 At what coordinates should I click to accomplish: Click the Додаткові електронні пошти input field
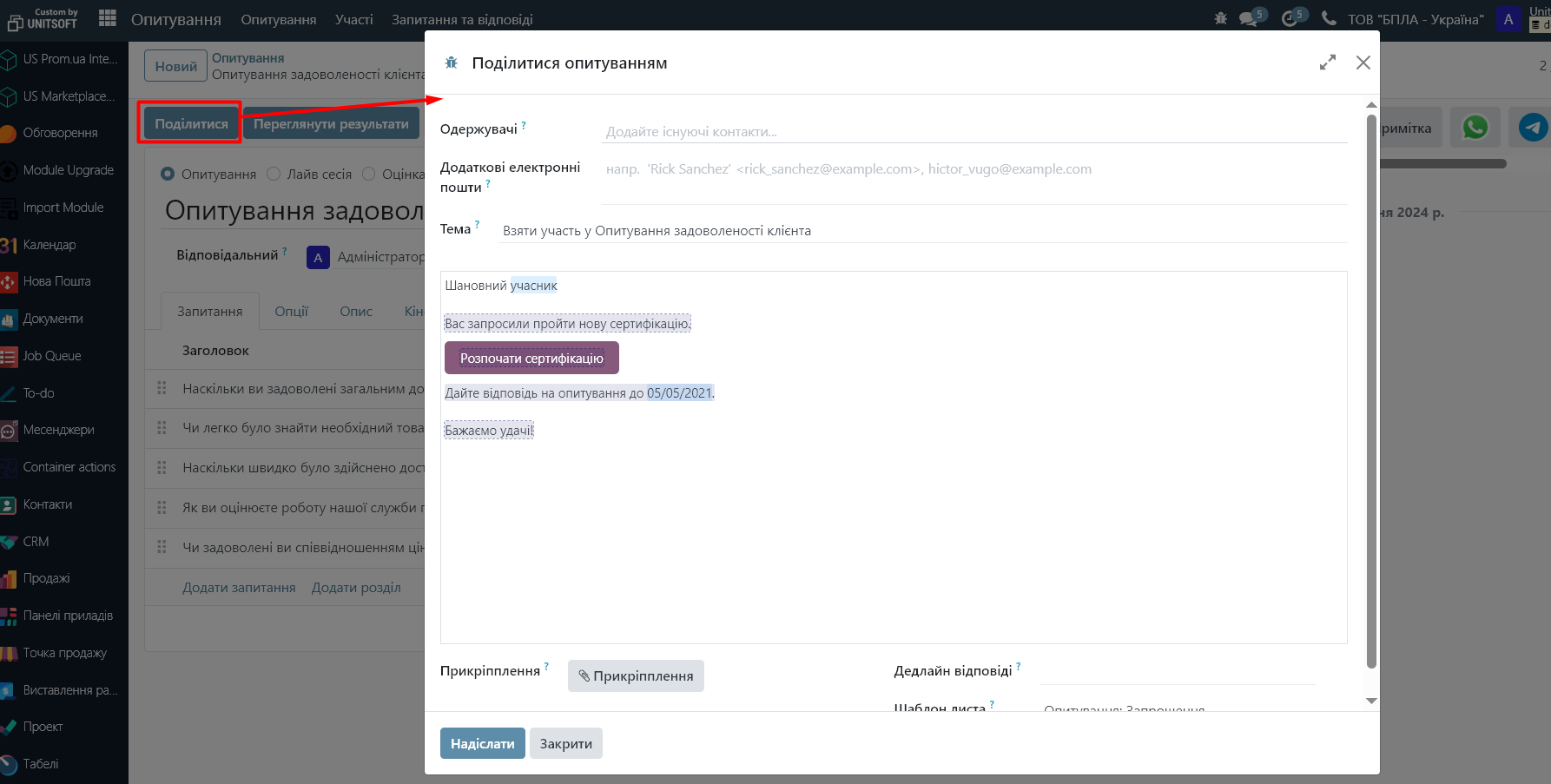pos(974,169)
